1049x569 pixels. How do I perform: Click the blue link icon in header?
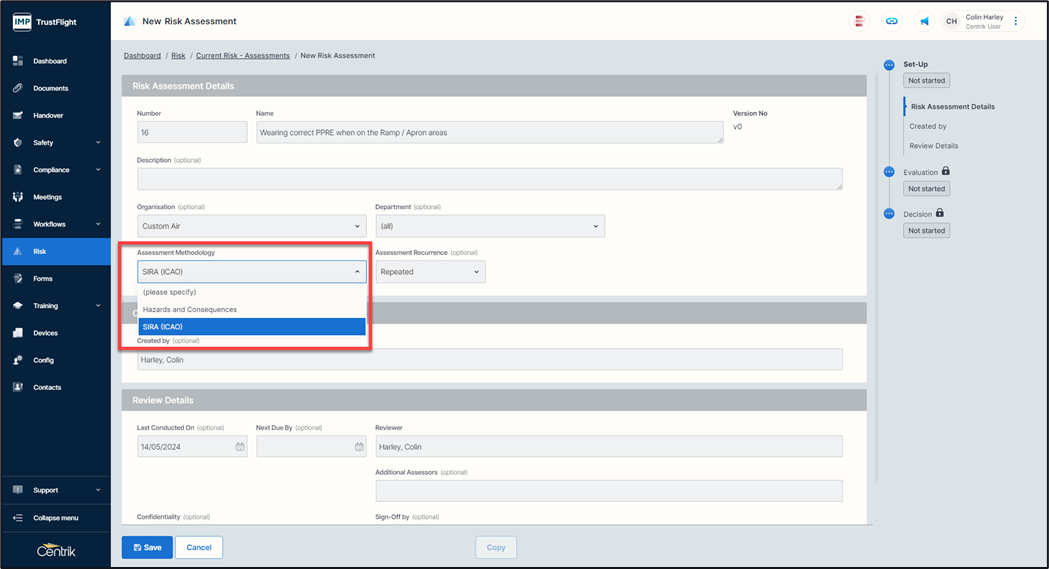coord(891,21)
